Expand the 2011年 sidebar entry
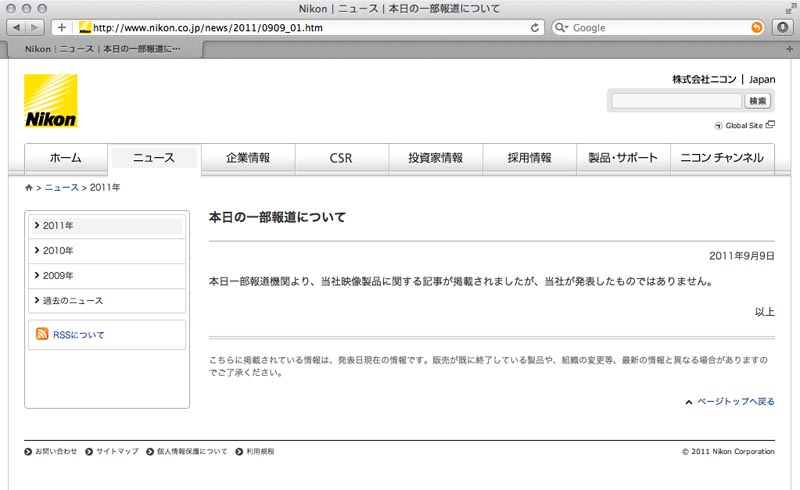 tap(107, 226)
